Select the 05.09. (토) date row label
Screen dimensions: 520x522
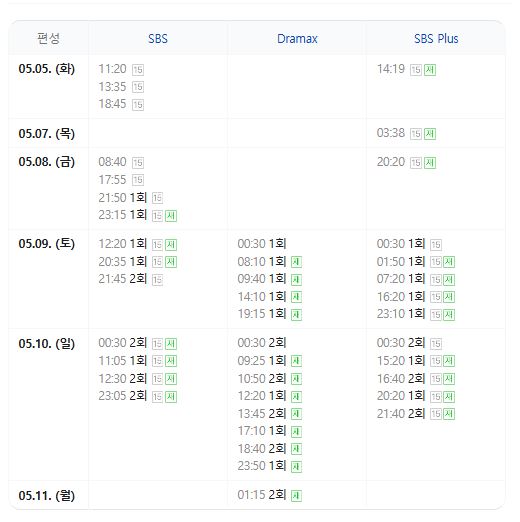coord(47,243)
